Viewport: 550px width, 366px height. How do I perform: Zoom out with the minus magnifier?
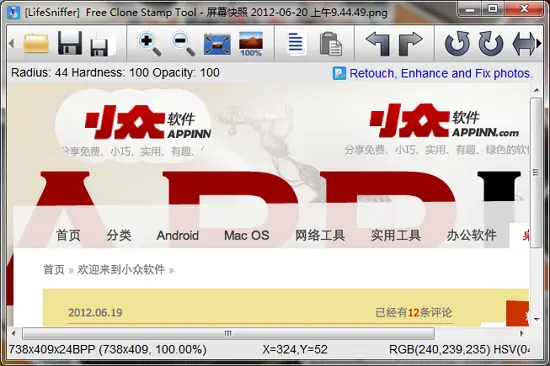pyautogui.click(x=183, y=44)
